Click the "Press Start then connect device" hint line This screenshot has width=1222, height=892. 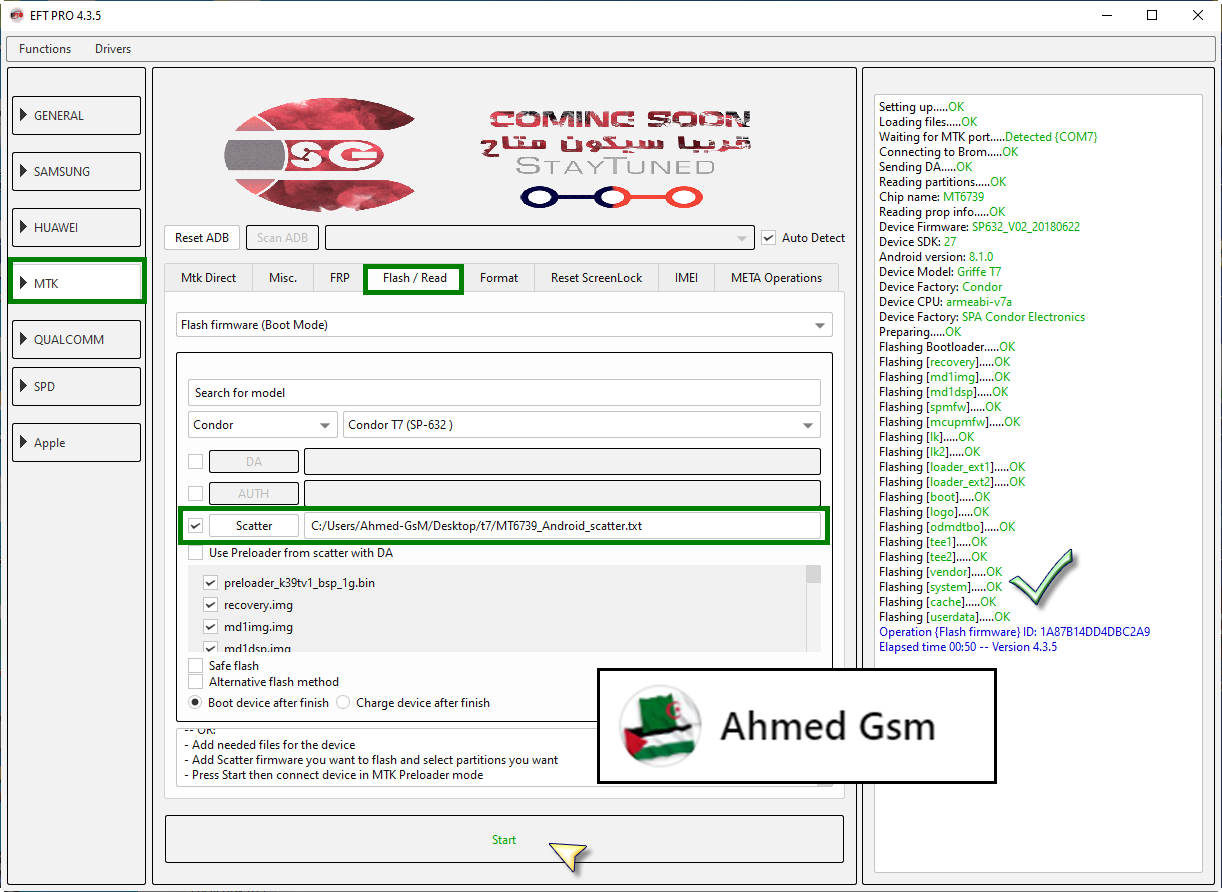click(x=334, y=775)
